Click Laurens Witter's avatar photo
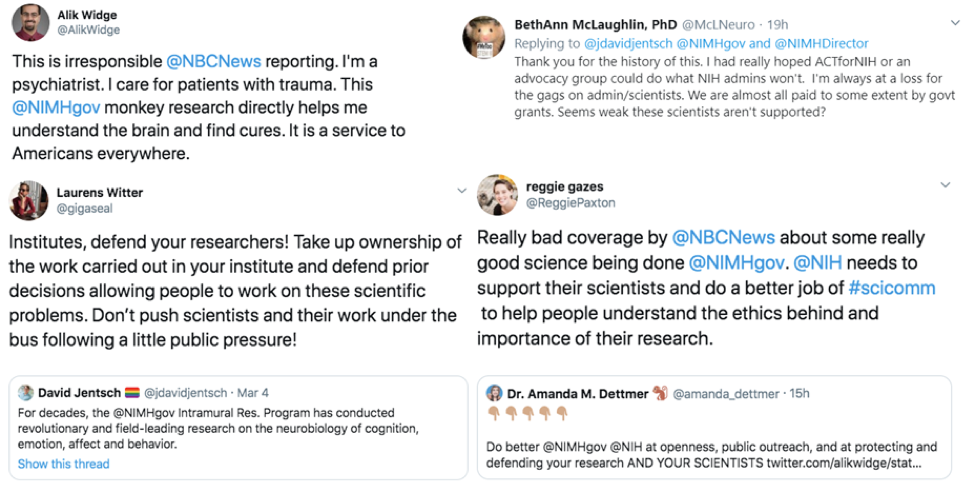The image size is (974, 491). pos(29,200)
